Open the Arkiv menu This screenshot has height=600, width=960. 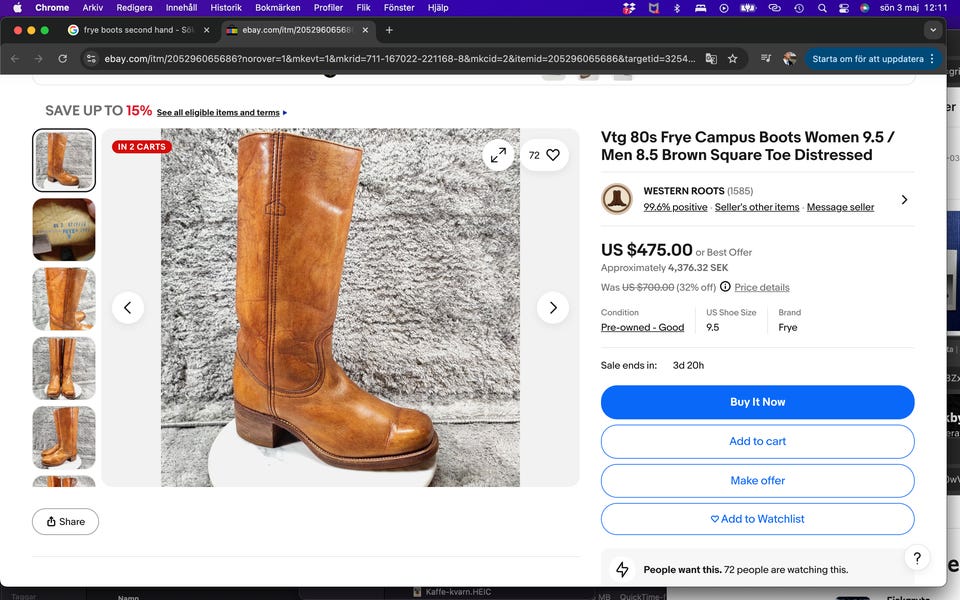pos(92,8)
